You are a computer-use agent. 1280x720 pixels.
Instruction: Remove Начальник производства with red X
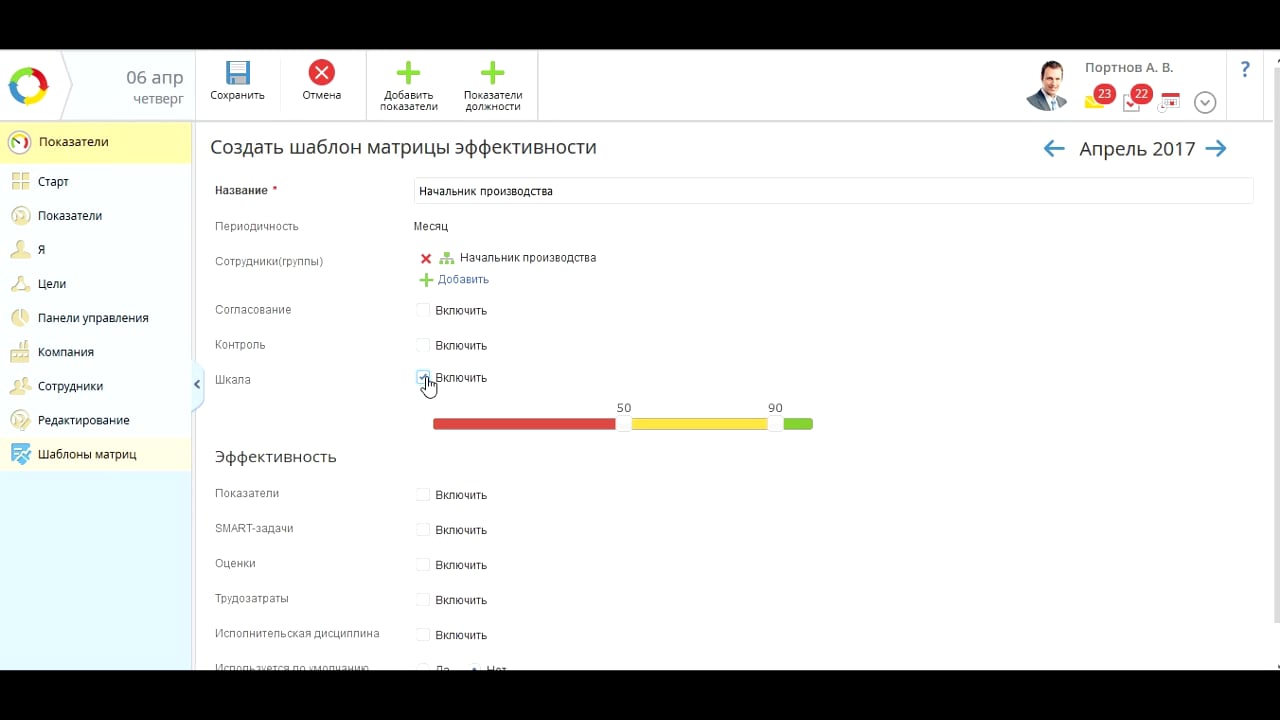[x=426, y=258]
